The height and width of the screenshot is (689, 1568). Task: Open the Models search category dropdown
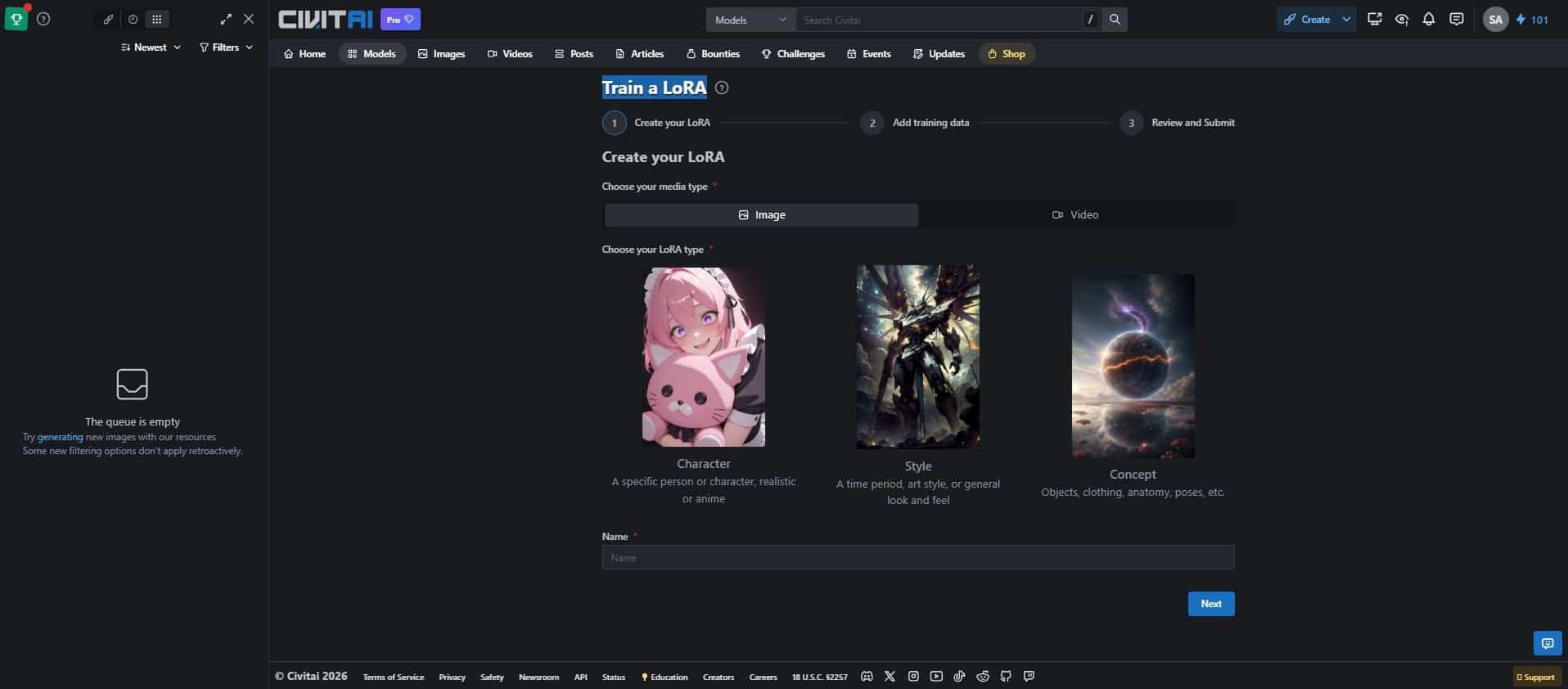click(x=750, y=20)
